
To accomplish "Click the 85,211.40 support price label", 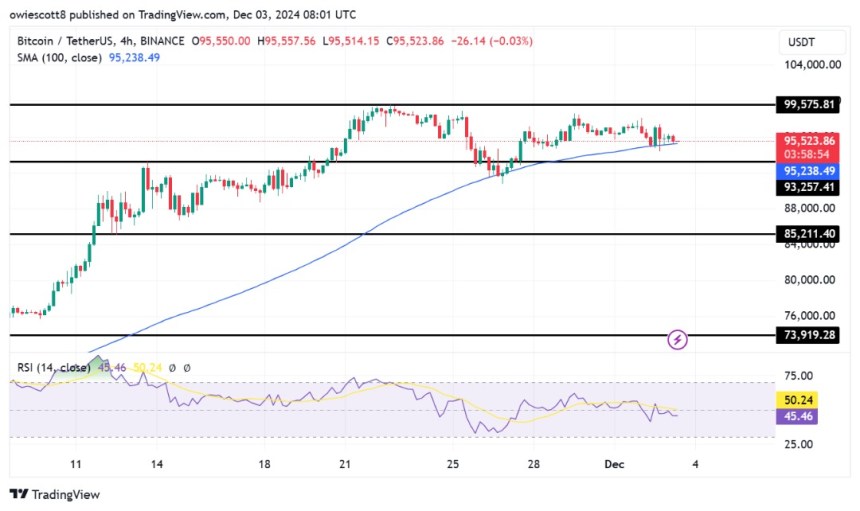I will pos(811,234).
